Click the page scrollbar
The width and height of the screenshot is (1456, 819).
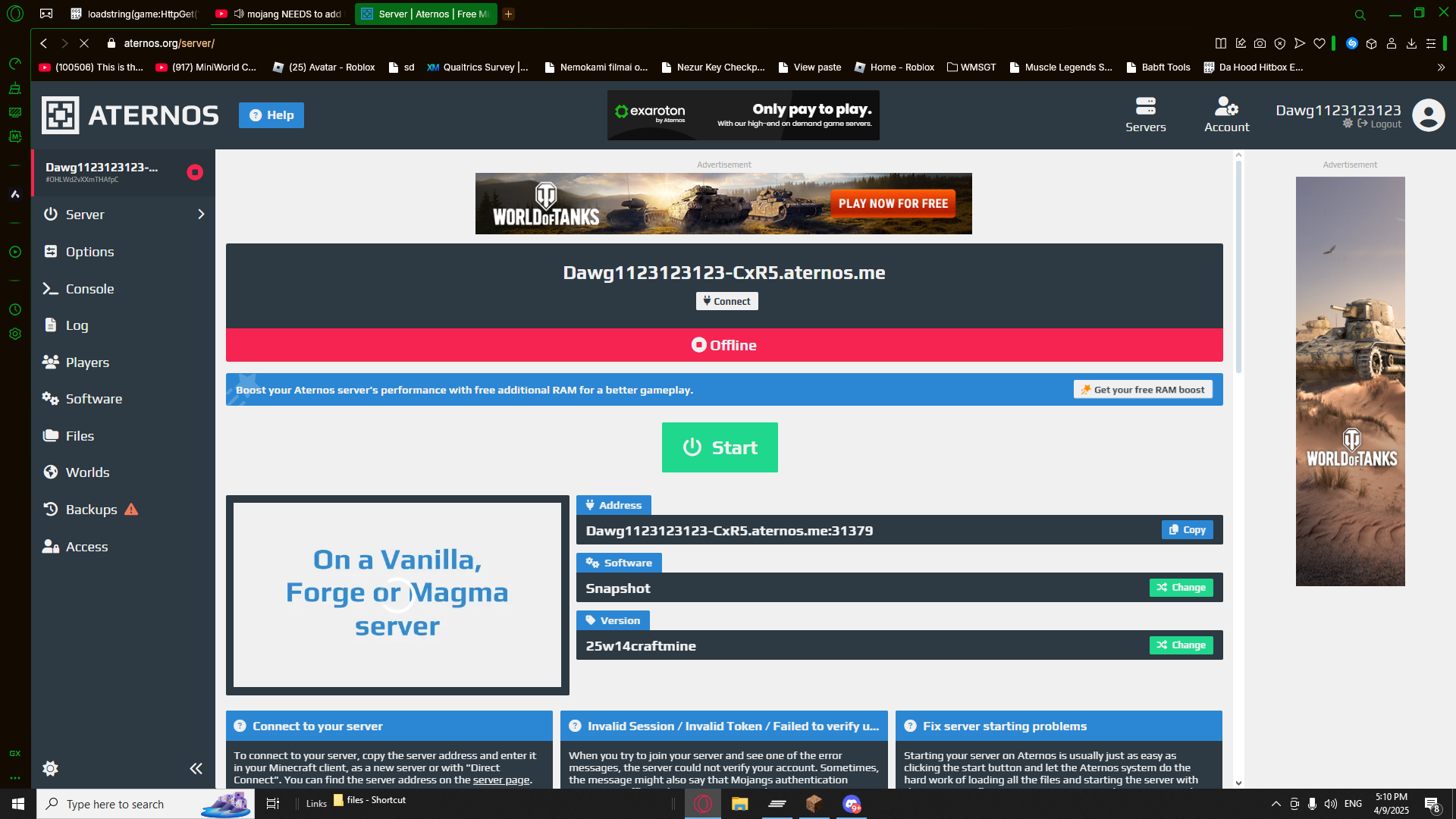pyautogui.click(x=1238, y=265)
